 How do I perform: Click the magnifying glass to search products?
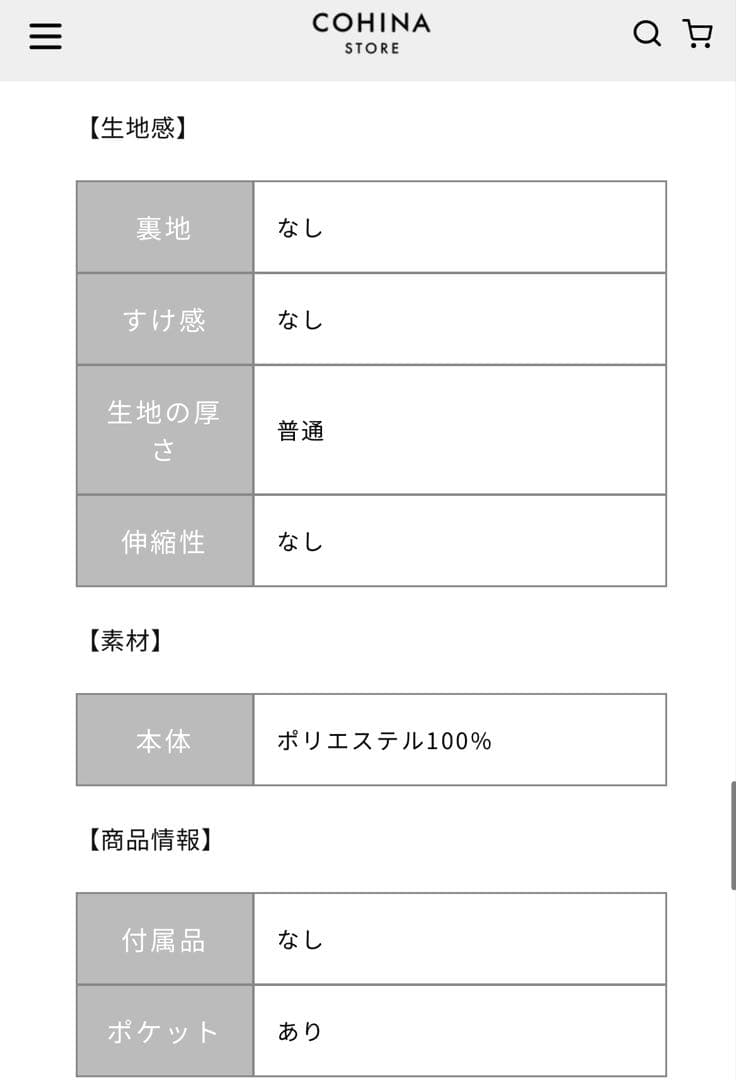pyautogui.click(x=646, y=33)
